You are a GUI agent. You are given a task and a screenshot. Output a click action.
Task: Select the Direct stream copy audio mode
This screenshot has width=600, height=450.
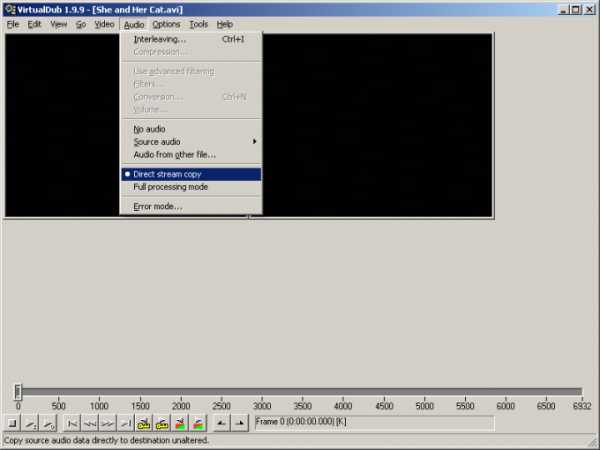(x=191, y=174)
